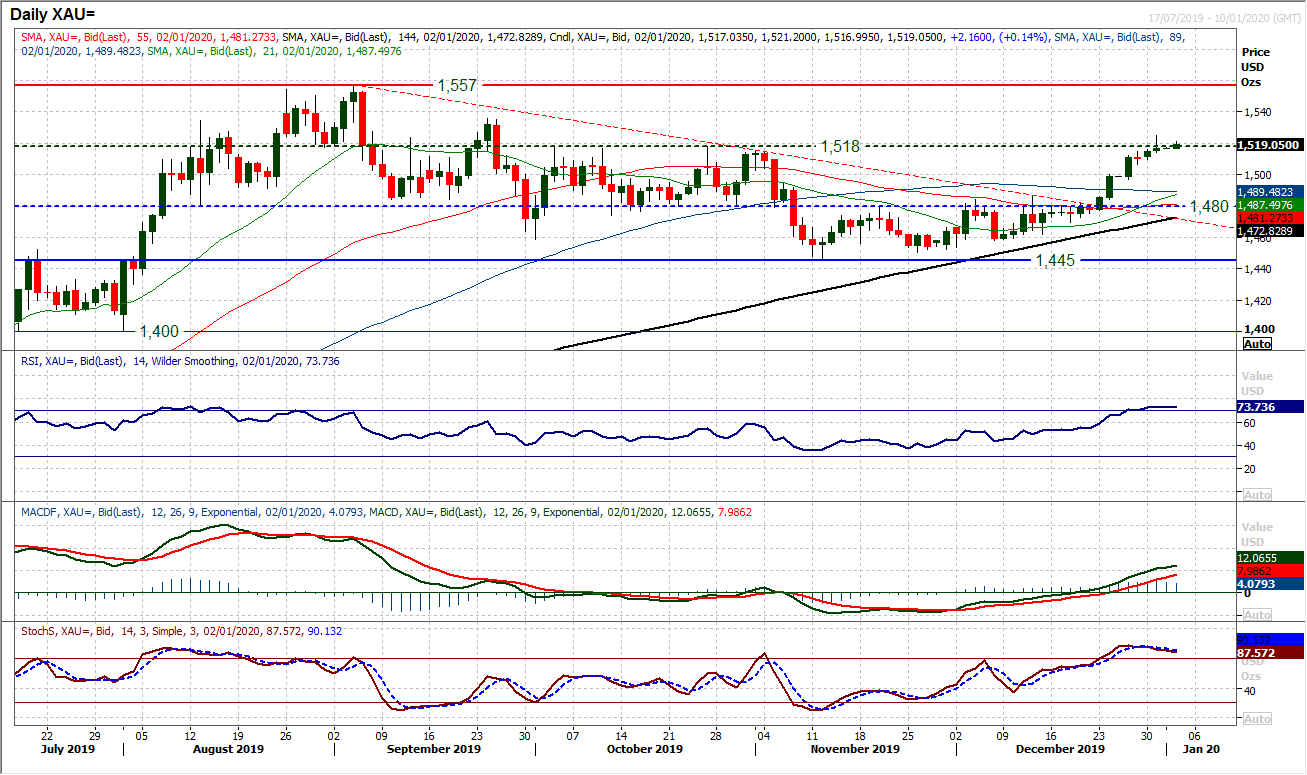This screenshot has width=1307, height=775.
Task: Click the 1,518 level label
Action: (x=841, y=146)
